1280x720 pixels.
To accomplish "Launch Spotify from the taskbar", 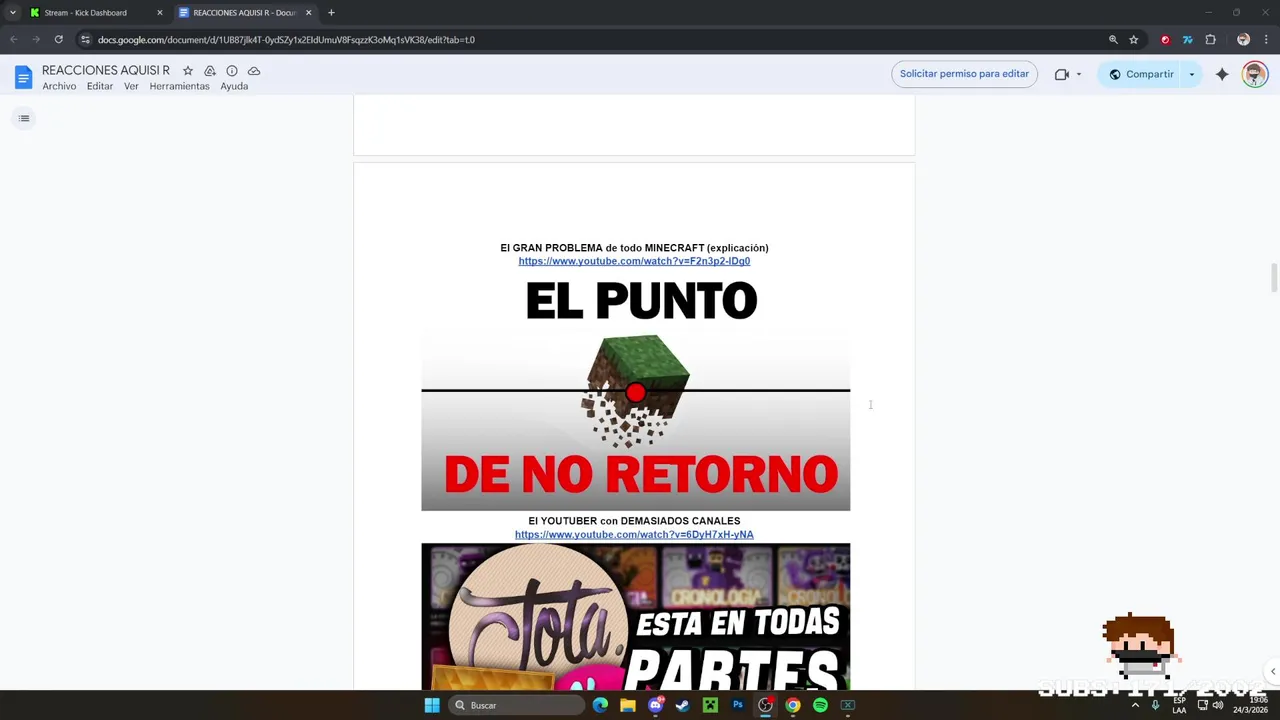I will click(820, 705).
